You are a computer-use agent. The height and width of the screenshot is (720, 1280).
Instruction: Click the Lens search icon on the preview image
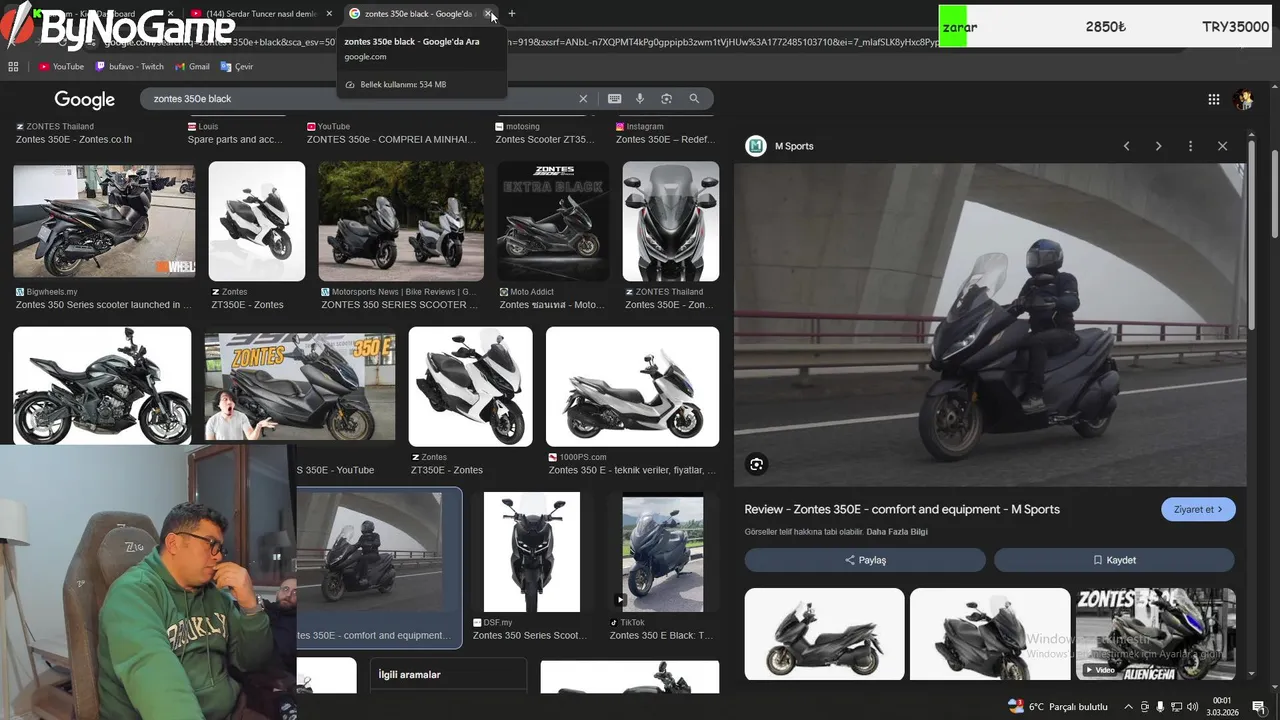coord(756,464)
